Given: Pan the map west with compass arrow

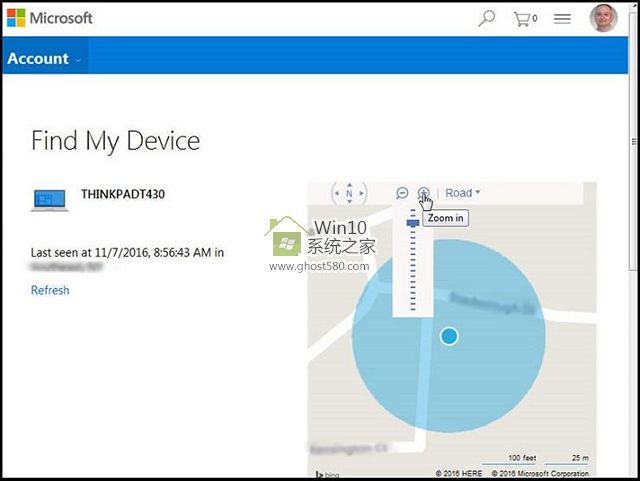Looking at the screenshot, I should tap(337, 193).
